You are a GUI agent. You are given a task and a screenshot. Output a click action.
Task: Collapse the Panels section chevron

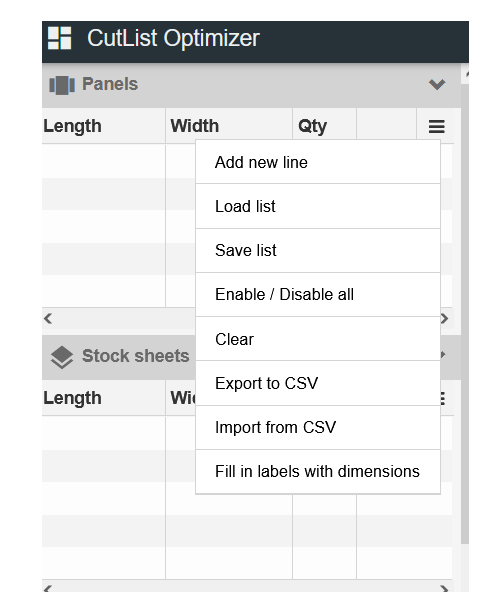437,84
